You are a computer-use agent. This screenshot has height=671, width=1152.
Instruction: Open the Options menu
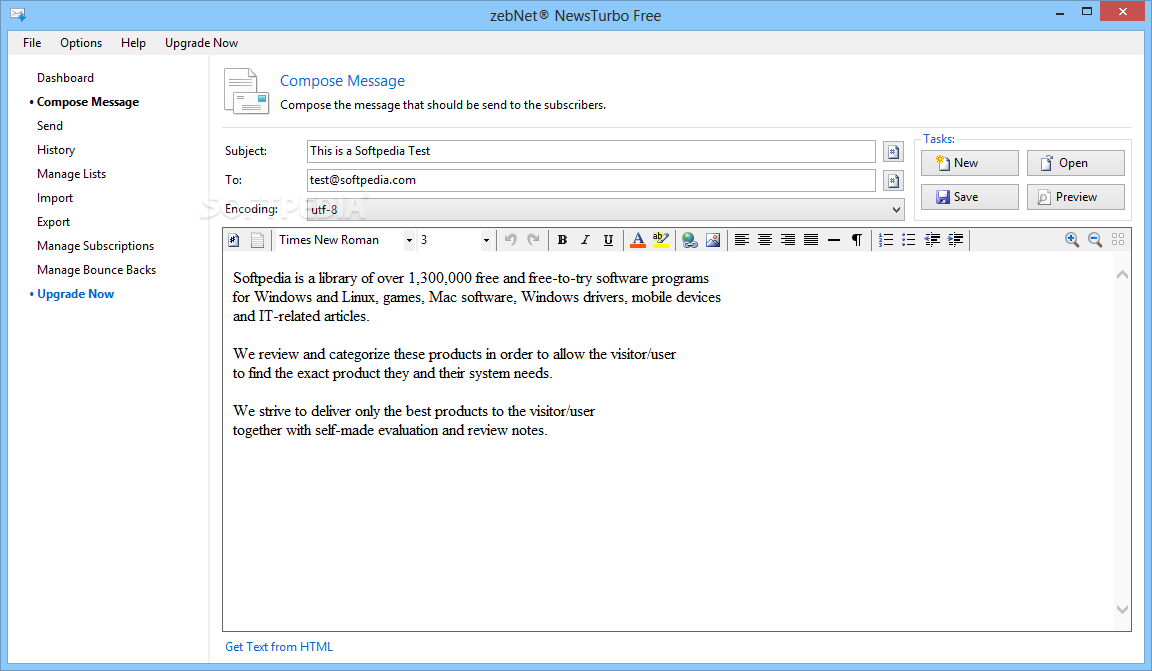[x=81, y=43]
